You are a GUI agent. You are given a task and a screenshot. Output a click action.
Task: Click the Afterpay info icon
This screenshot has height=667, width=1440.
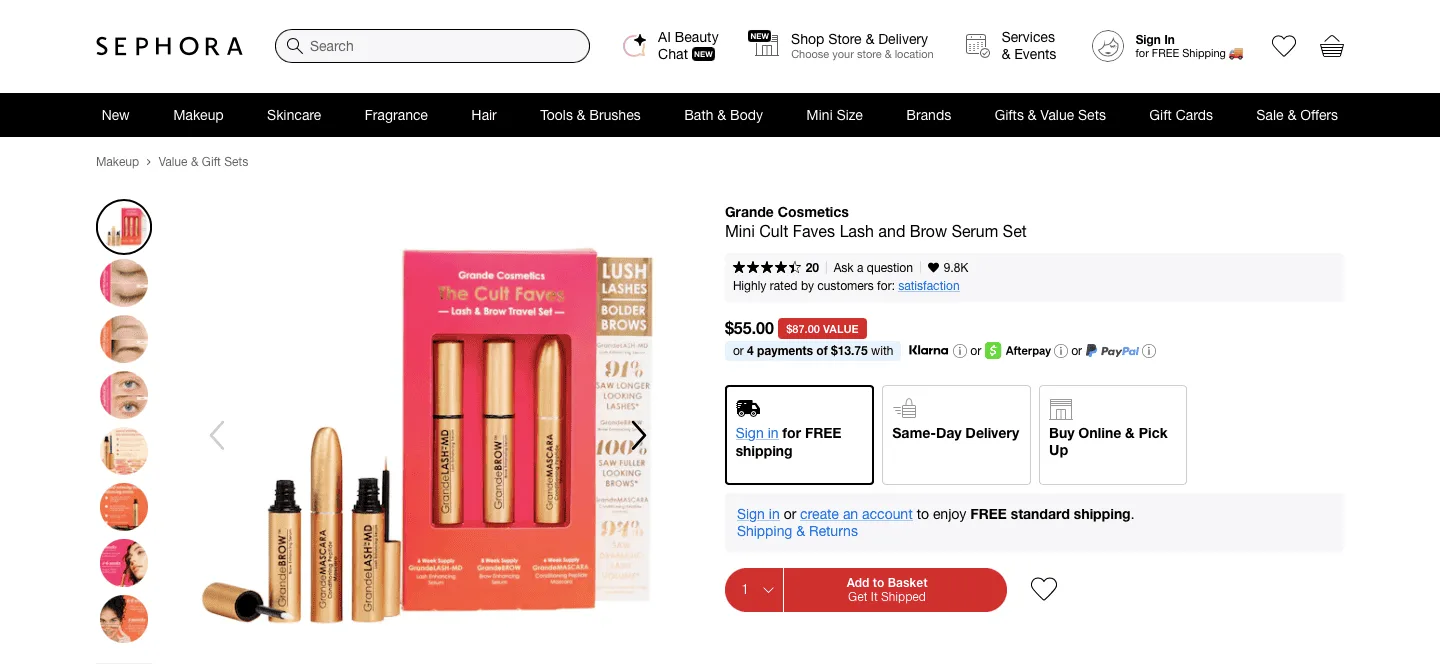tap(1060, 351)
